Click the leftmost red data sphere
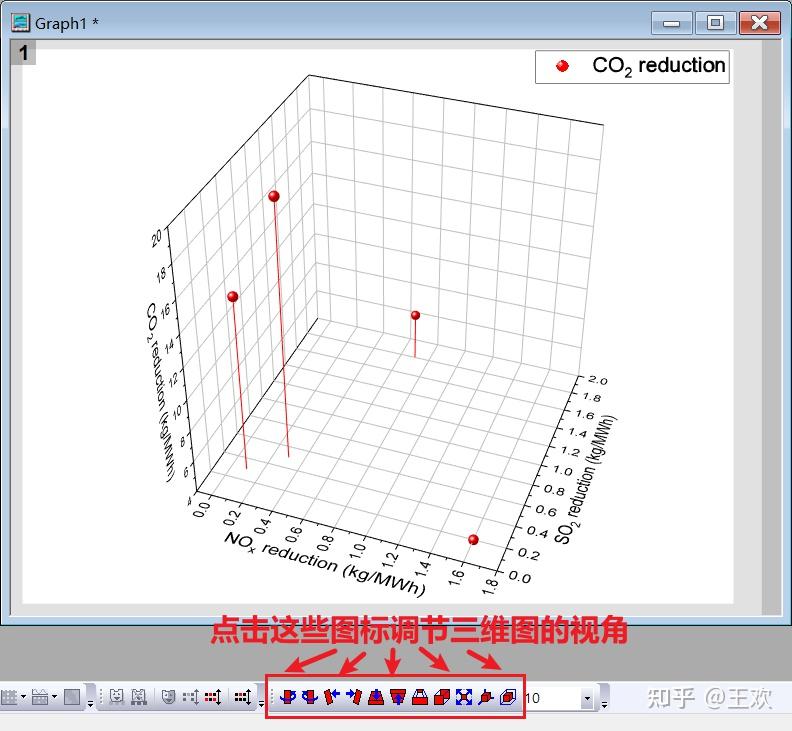The width and height of the screenshot is (792, 731). [x=233, y=297]
